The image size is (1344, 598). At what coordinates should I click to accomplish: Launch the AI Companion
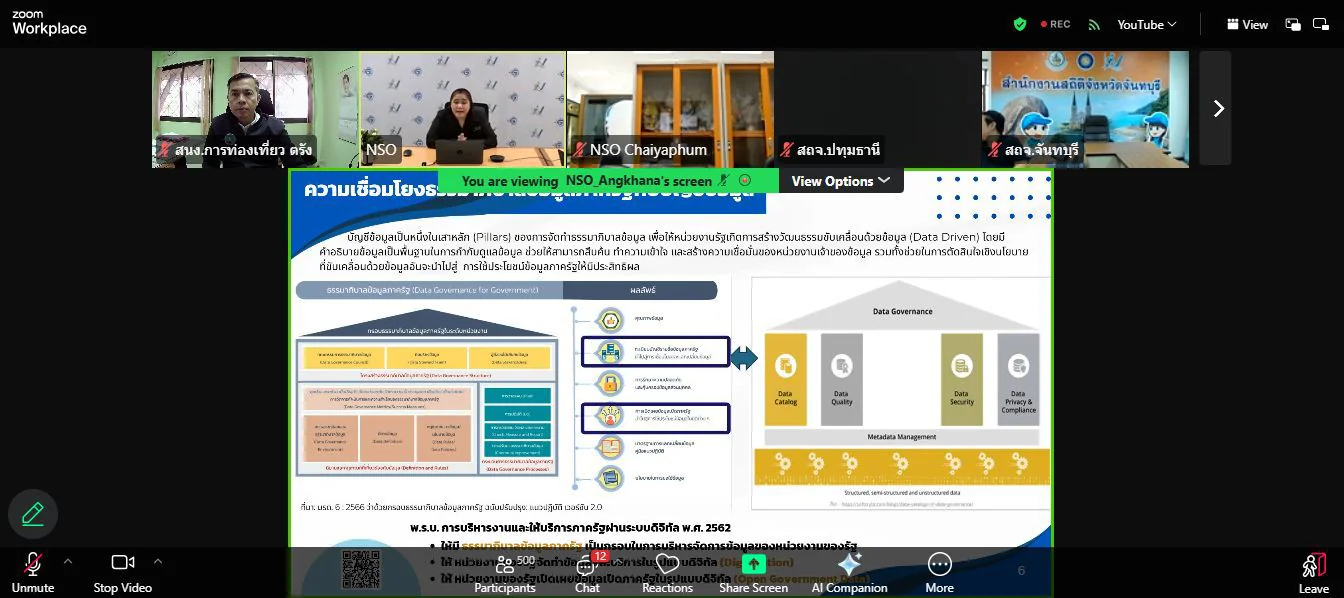849,573
